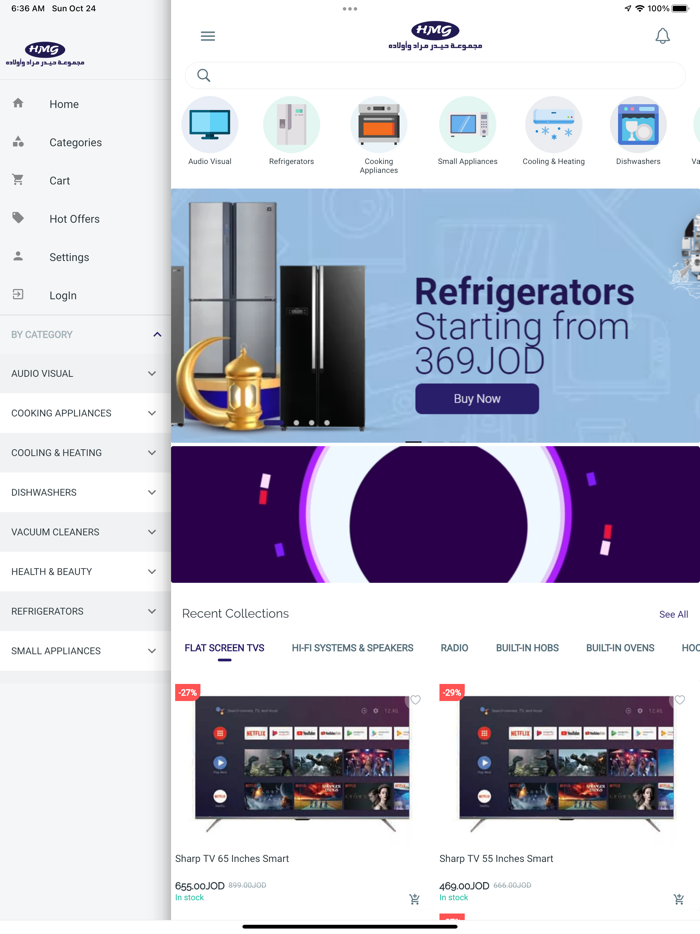The width and height of the screenshot is (700, 934).
Task: Open the Sharp TV 55 Inches Smart title
Action: coord(496,858)
